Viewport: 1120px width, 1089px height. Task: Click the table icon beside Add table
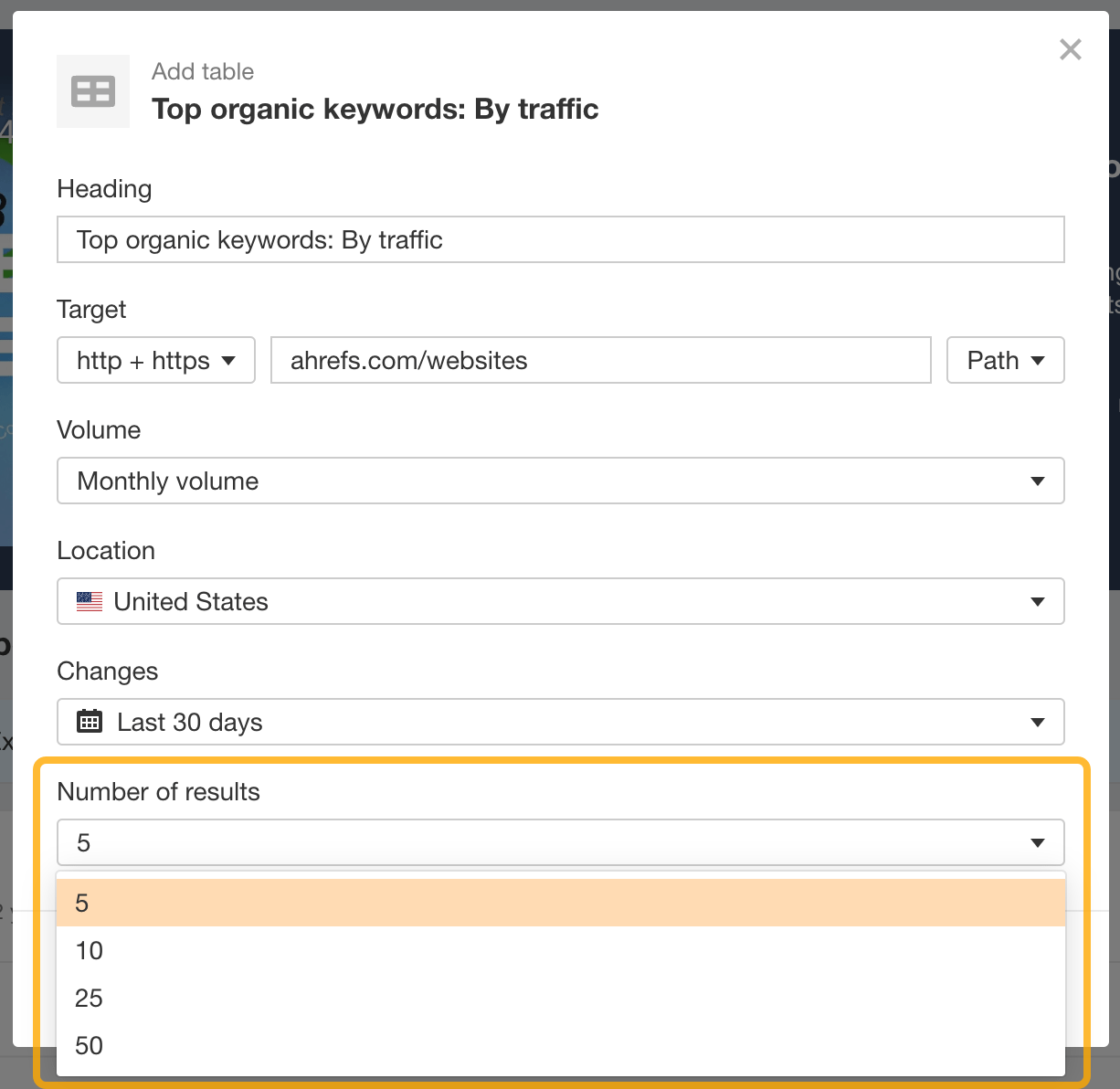pyautogui.click(x=93, y=91)
